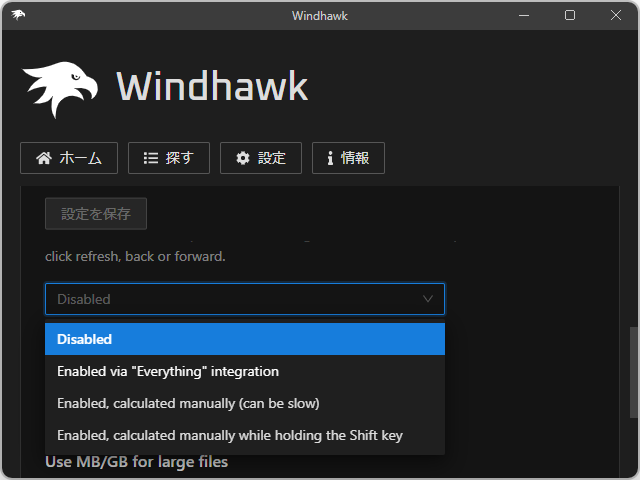The image size is (640, 480).
Task: Click the "click refresh, back or forward." text
Action: tap(135, 257)
